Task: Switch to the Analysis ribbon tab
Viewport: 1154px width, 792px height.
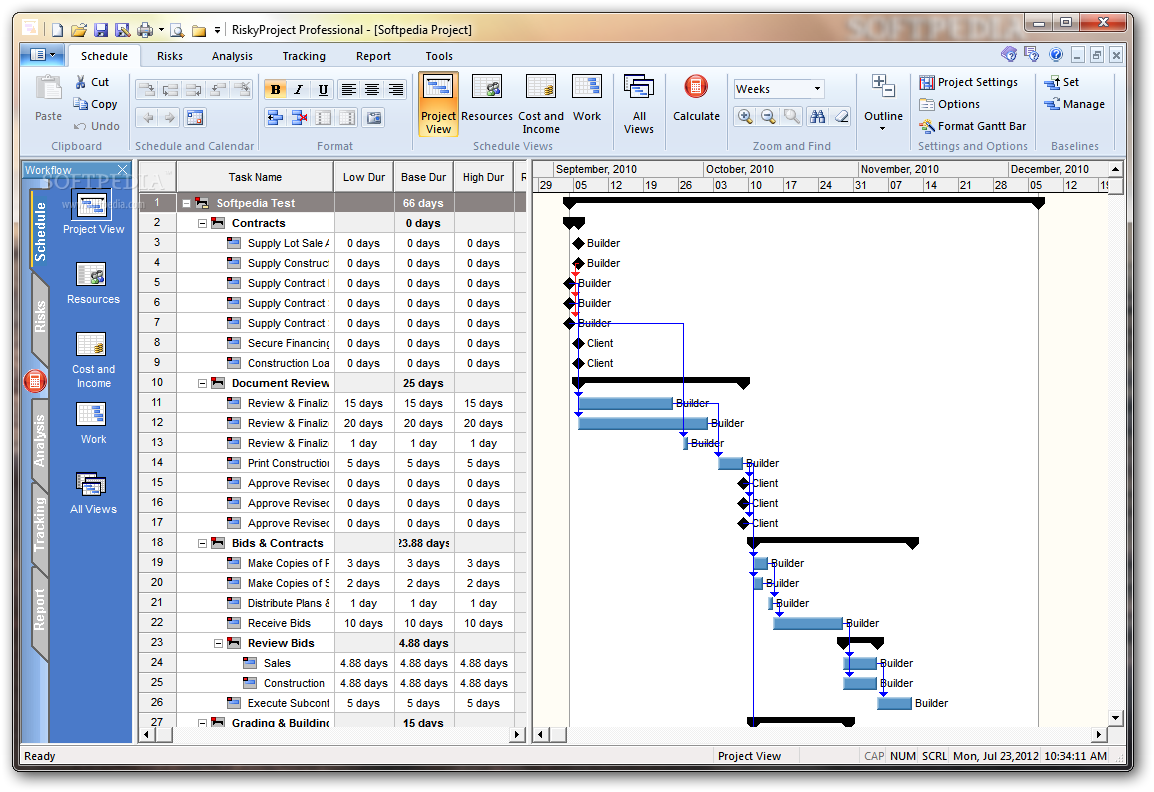Action: click(232, 56)
